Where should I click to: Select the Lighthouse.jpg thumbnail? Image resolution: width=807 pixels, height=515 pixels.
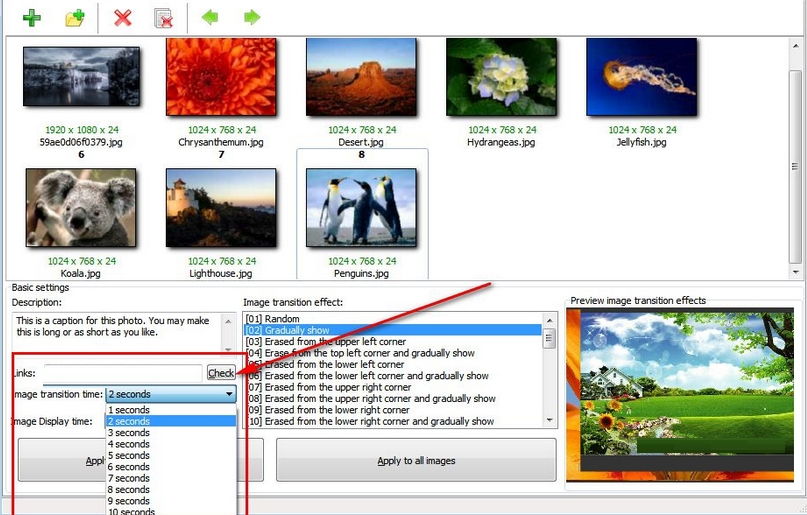[x=221, y=208]
